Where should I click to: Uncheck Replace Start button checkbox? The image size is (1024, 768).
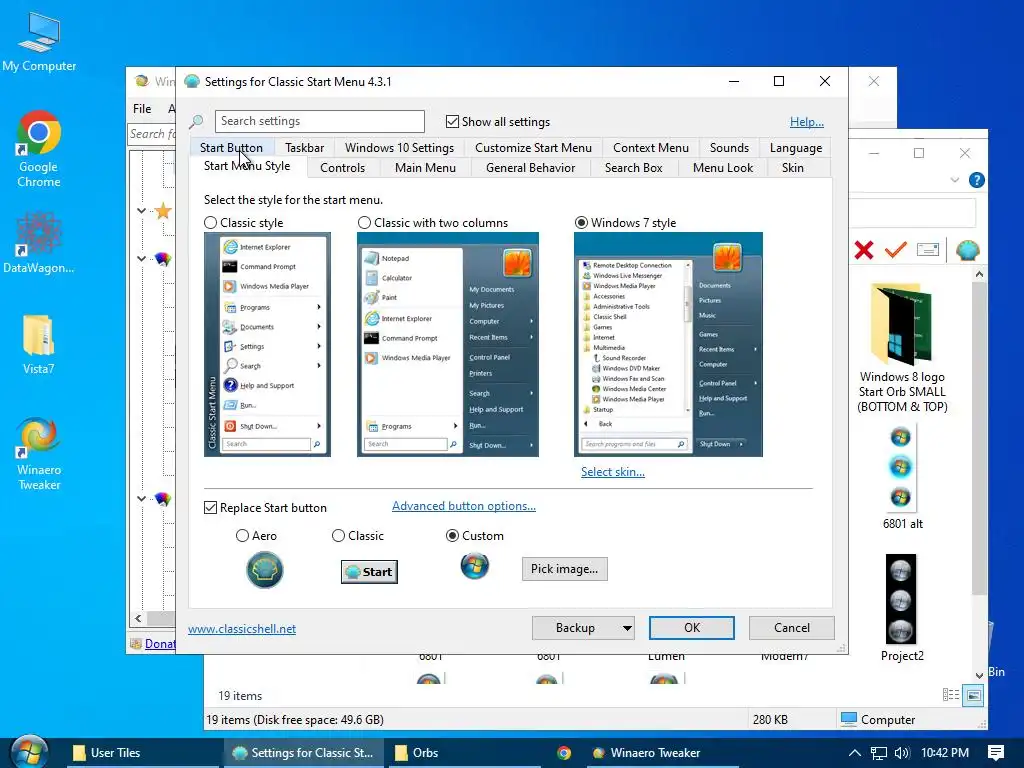[210, 507]
